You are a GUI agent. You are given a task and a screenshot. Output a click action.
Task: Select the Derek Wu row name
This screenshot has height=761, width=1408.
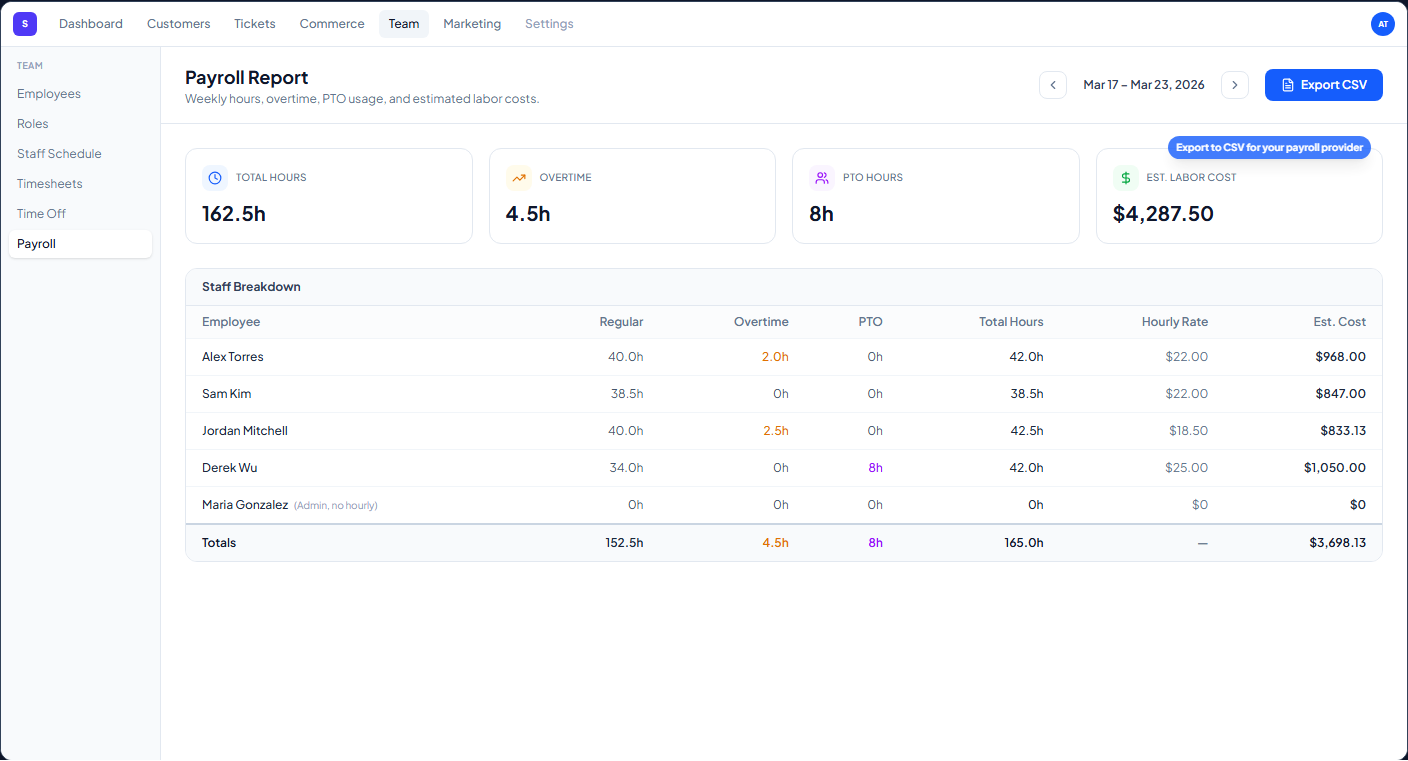pos(230,468)
